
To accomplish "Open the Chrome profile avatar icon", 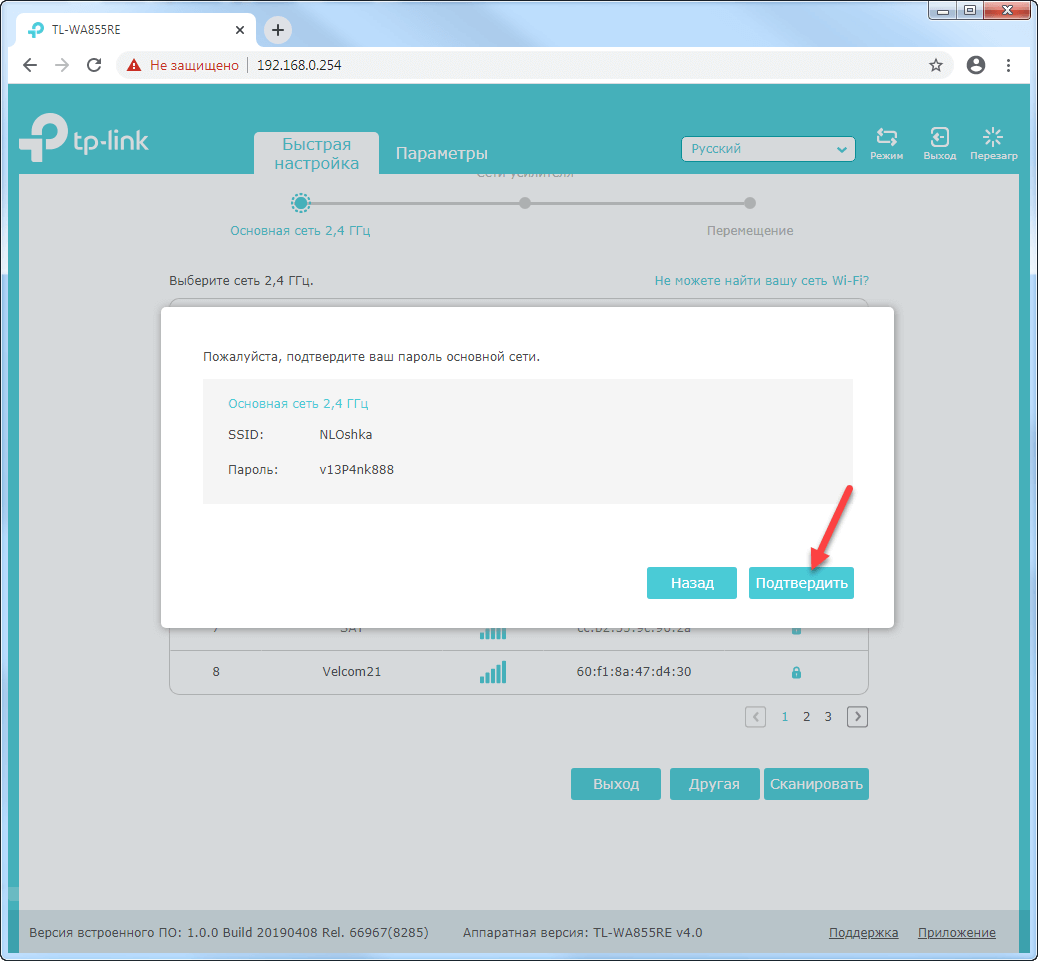I will pos(976,65).
